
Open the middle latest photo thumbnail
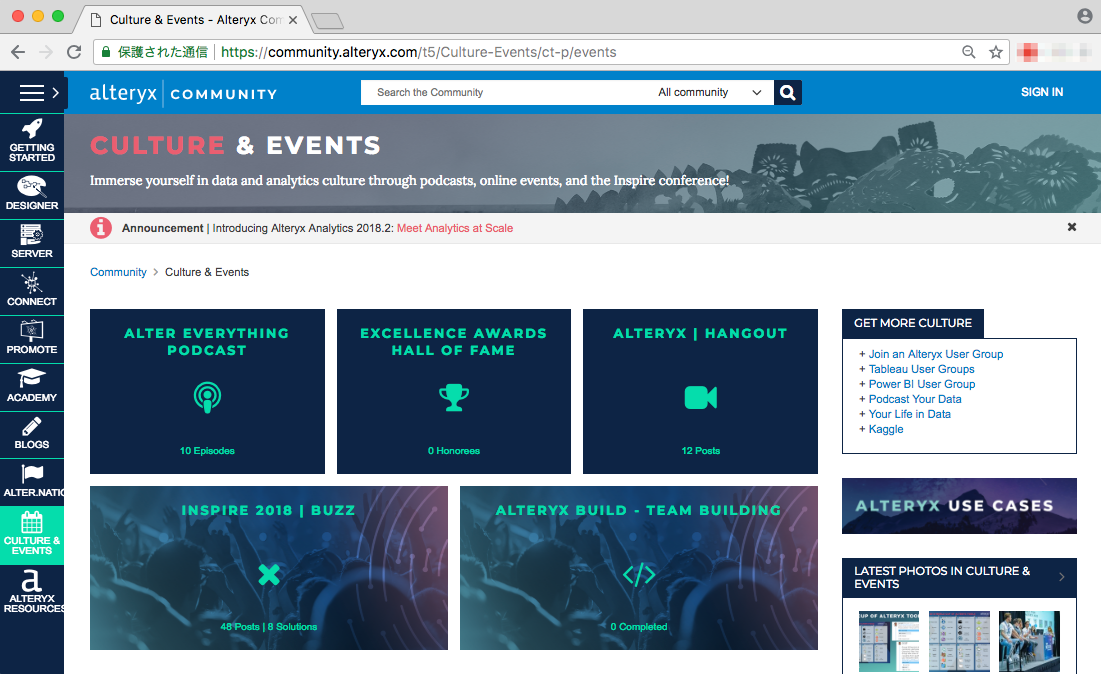[959, 642]
